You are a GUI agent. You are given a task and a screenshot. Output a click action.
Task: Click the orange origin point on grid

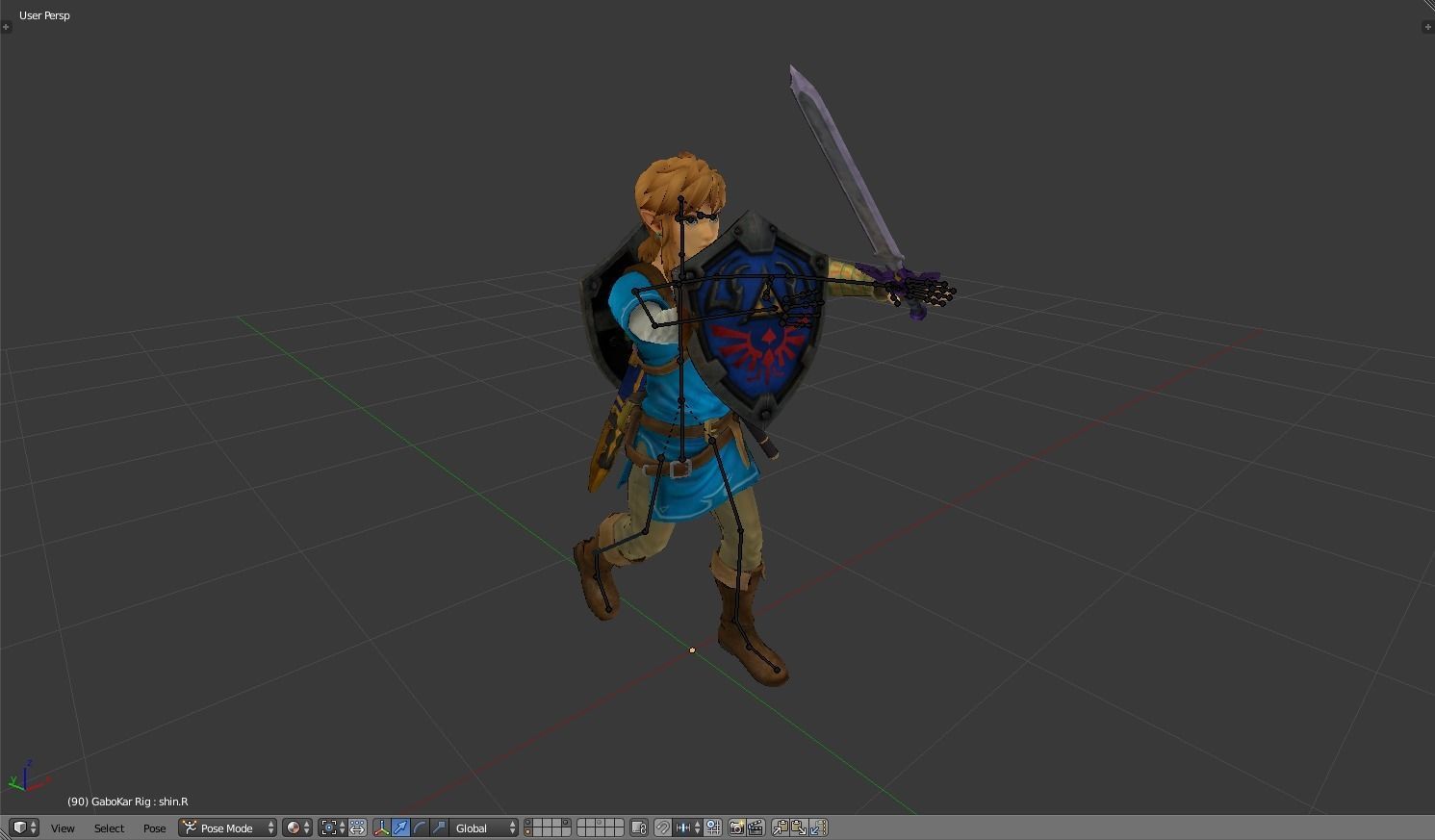[692, 650]
